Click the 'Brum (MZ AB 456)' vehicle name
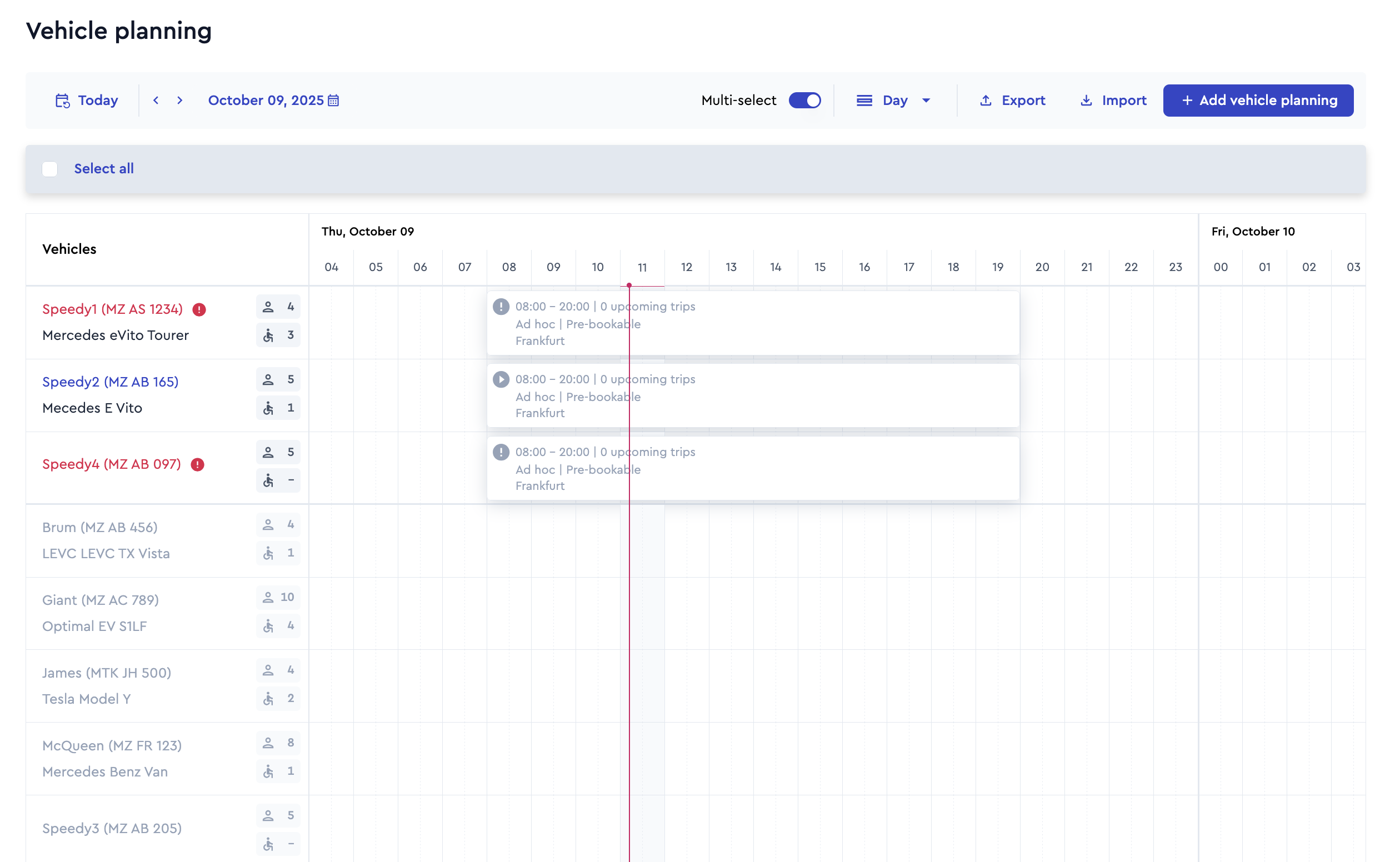 [100, 527]
